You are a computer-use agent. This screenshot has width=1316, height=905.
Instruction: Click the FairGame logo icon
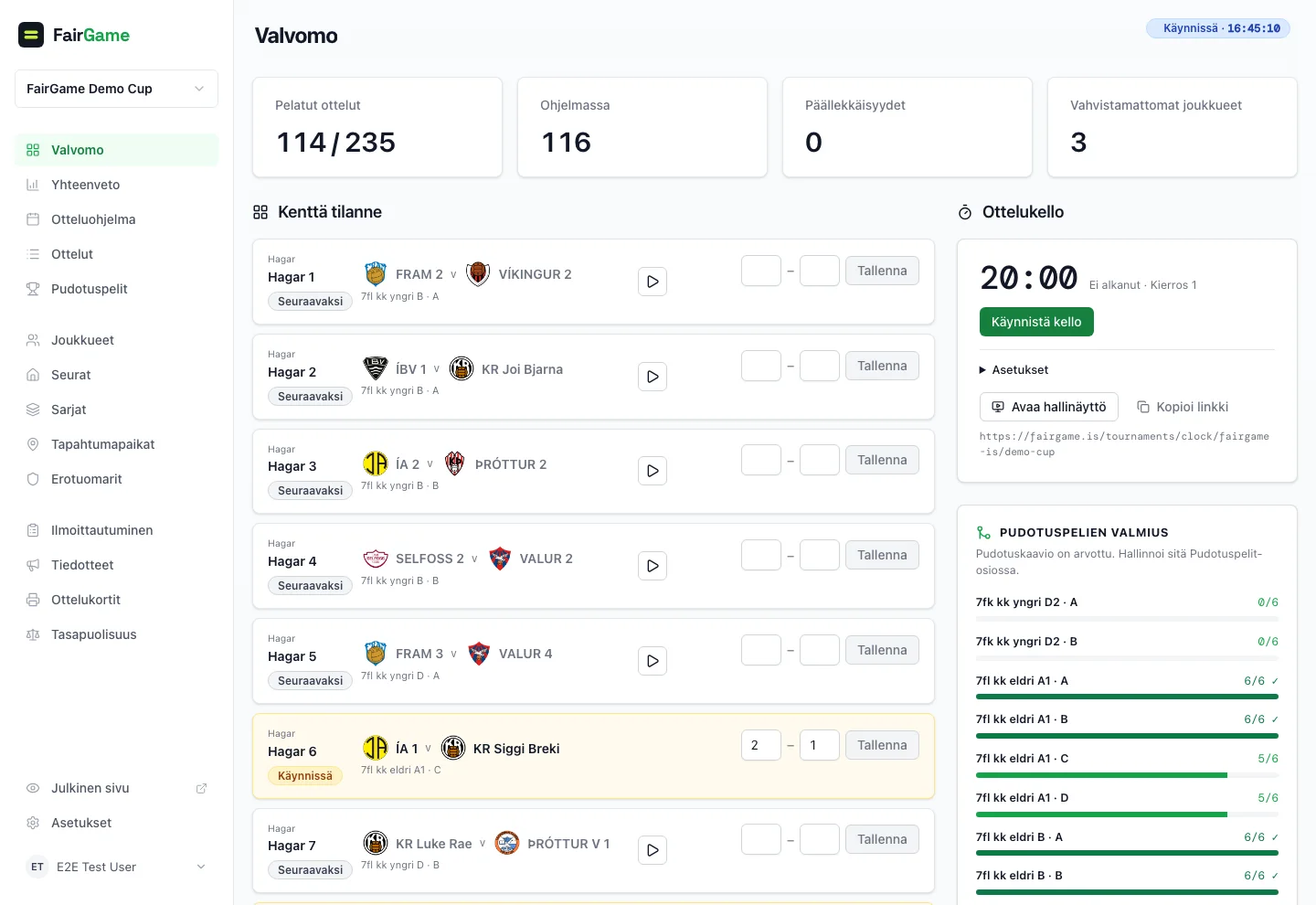[x=31, y=35]
